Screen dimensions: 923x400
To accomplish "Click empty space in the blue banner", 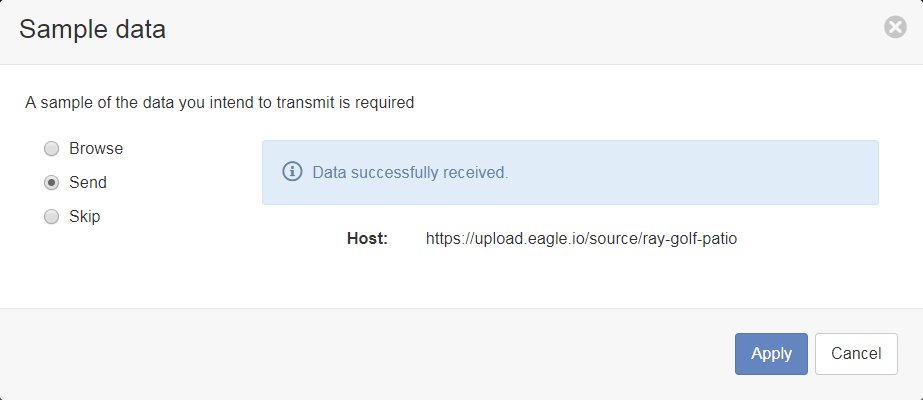I will click(x=695, y=172).
